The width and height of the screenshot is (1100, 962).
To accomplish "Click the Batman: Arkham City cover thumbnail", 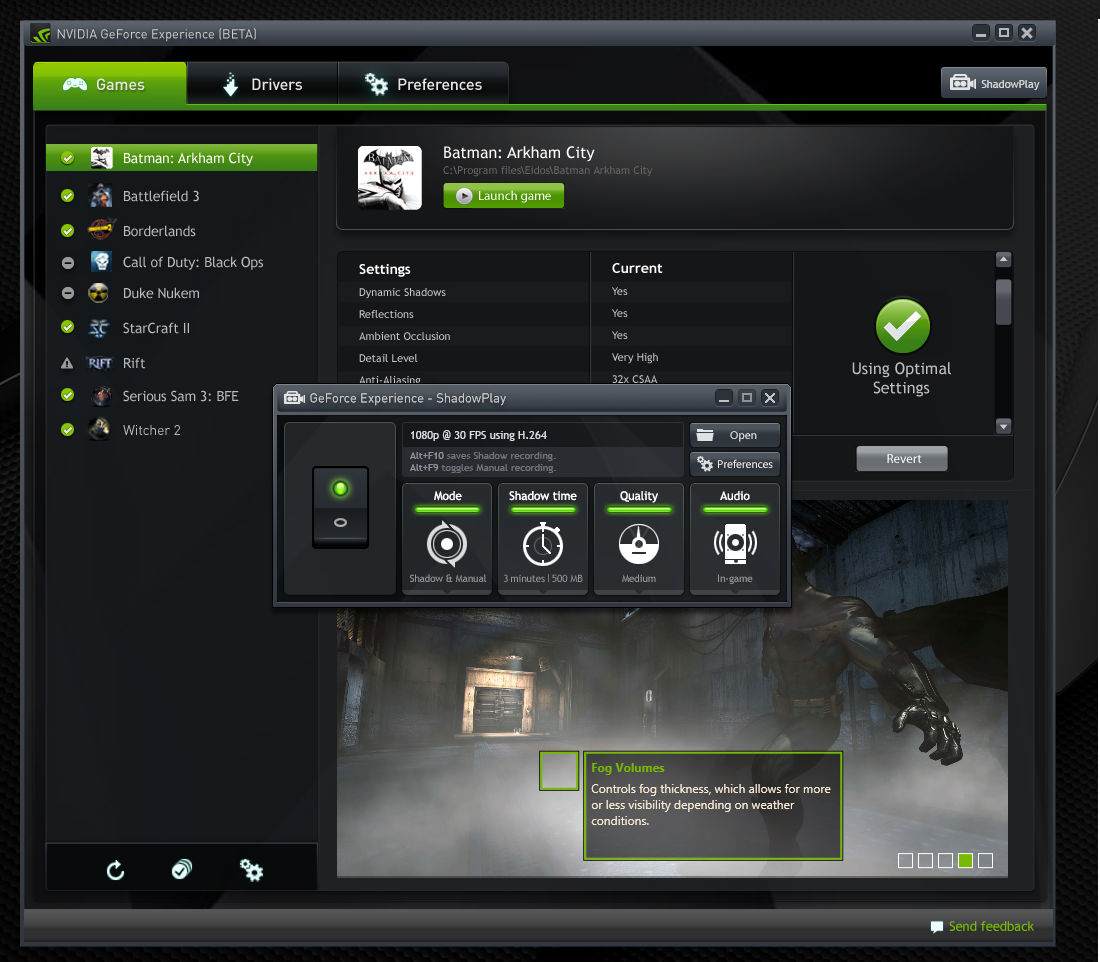I will (x=389, y=178).
